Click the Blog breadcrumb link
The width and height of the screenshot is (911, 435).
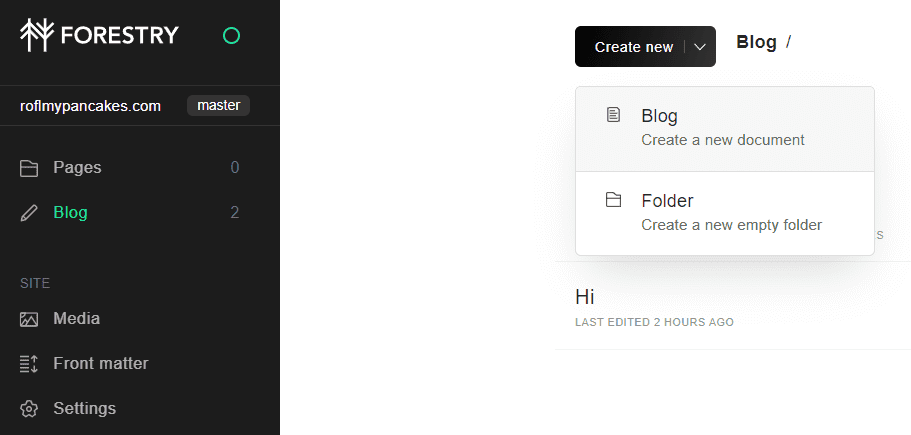coord(756,42)
